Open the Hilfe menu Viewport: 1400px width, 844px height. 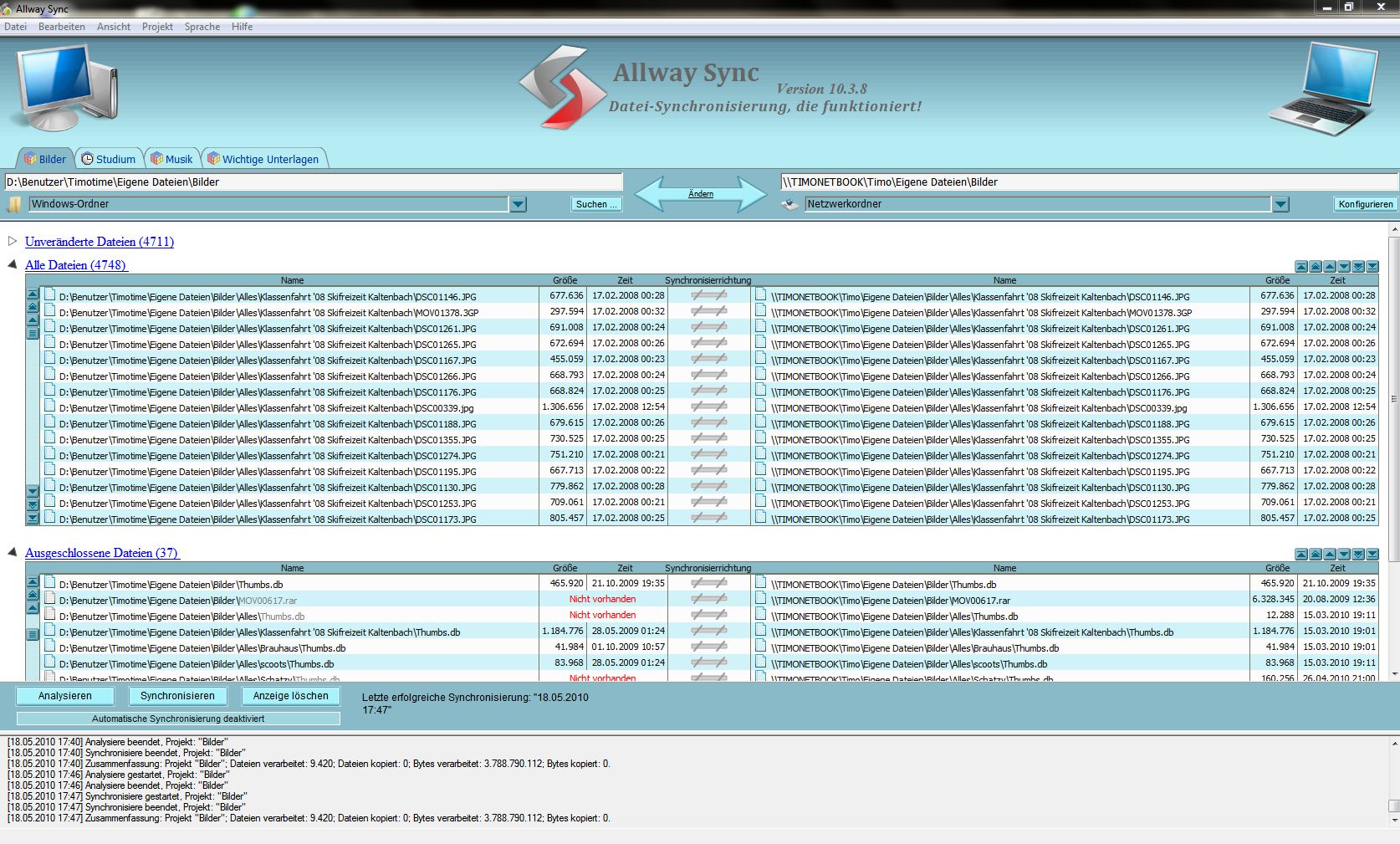click(x=243, y=27)
